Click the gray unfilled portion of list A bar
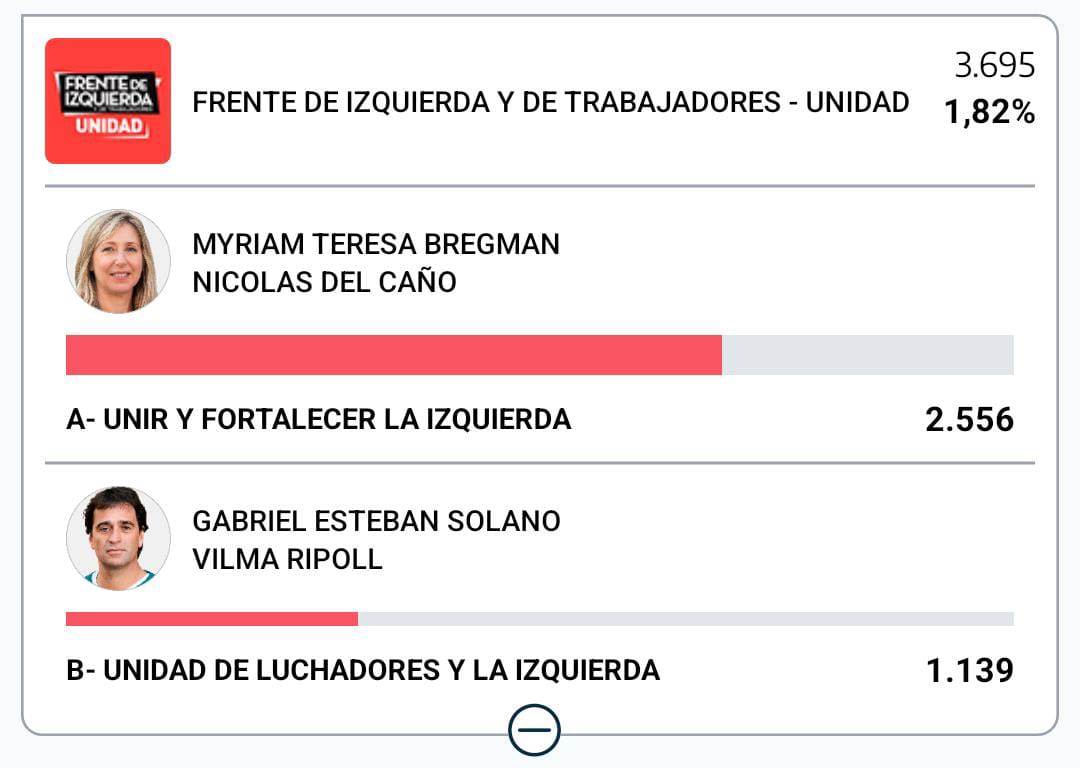The image size is (1080, 768). (x=867, y=355)
